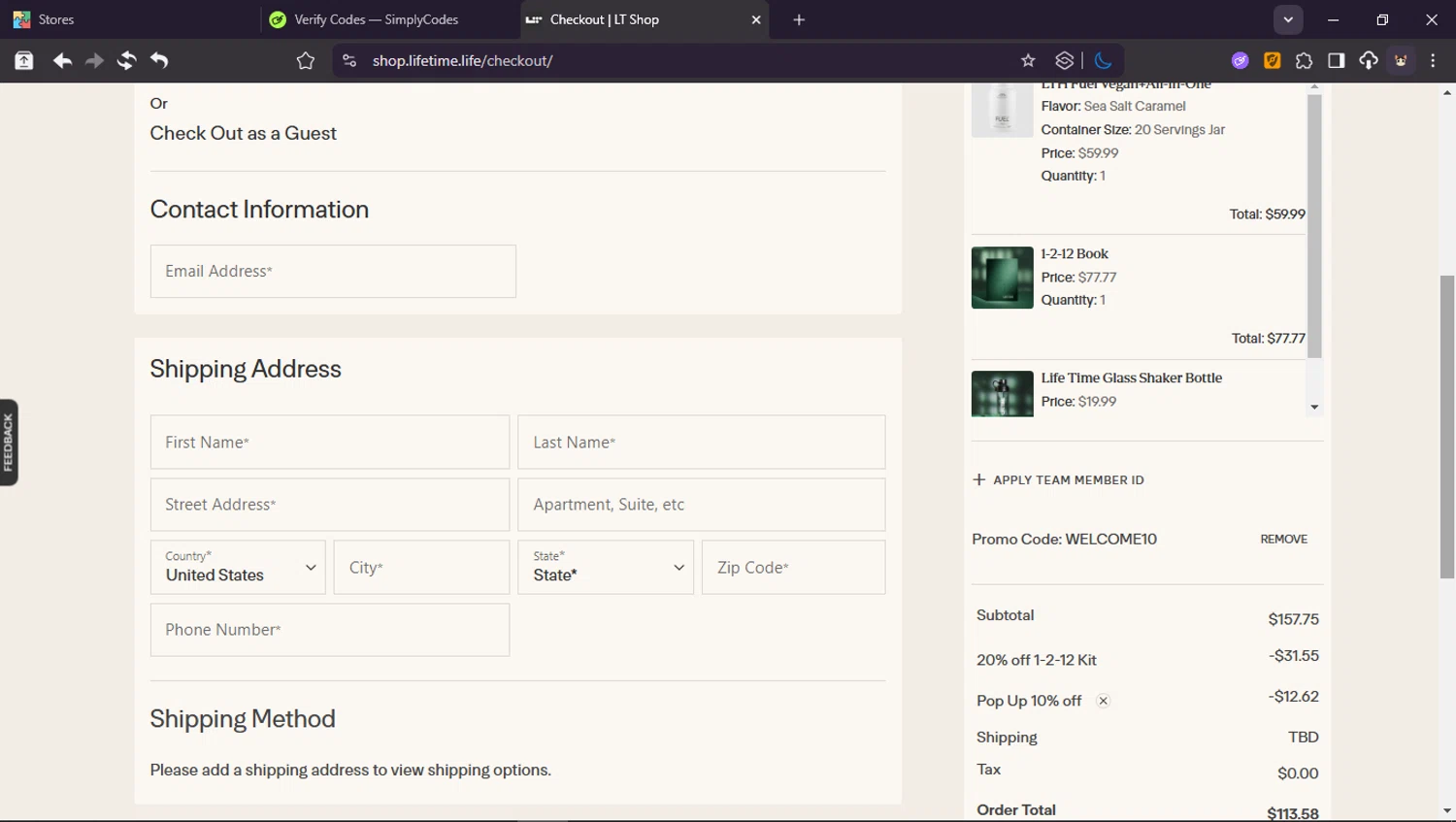1456x822 pixels.
Task: Click the Glass Shaker Bottle thumbnail
Action: pos(1002,394)
